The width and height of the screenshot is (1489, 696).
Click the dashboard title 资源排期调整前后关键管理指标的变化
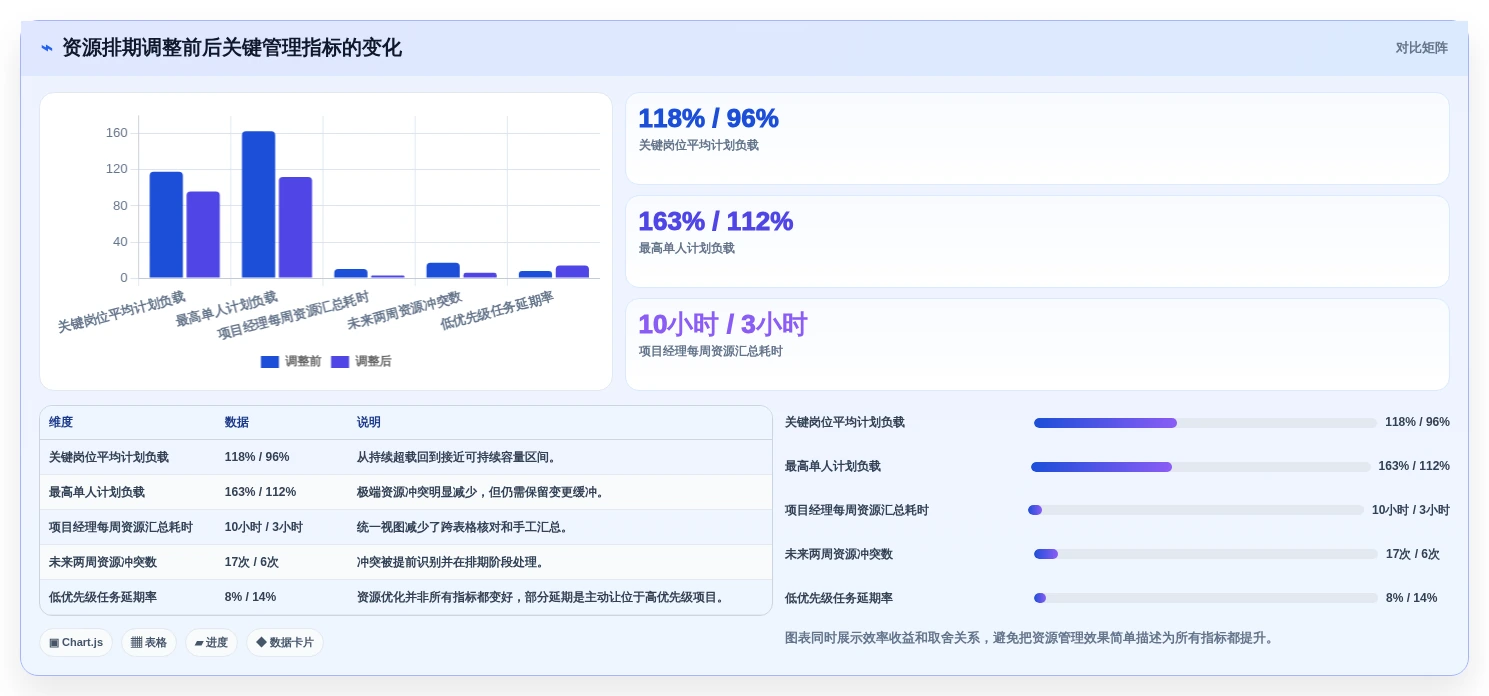[x=232, y=48]
